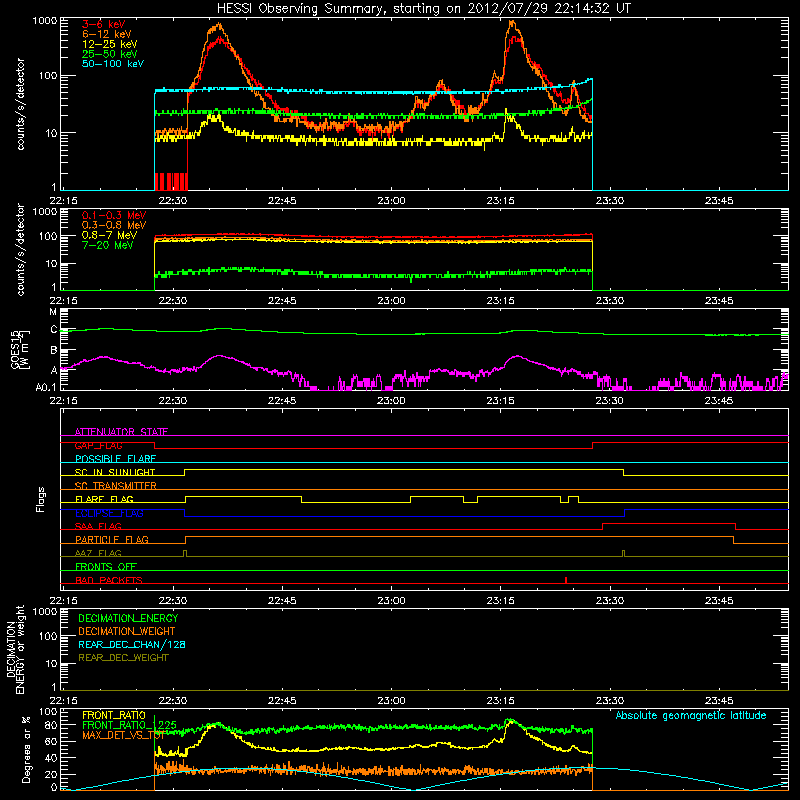Image resolution: width=800 pixels, height=800 pixels.
Task: Click the 22:45 tick under the MeV panel
Action: [x=282, y=301]
